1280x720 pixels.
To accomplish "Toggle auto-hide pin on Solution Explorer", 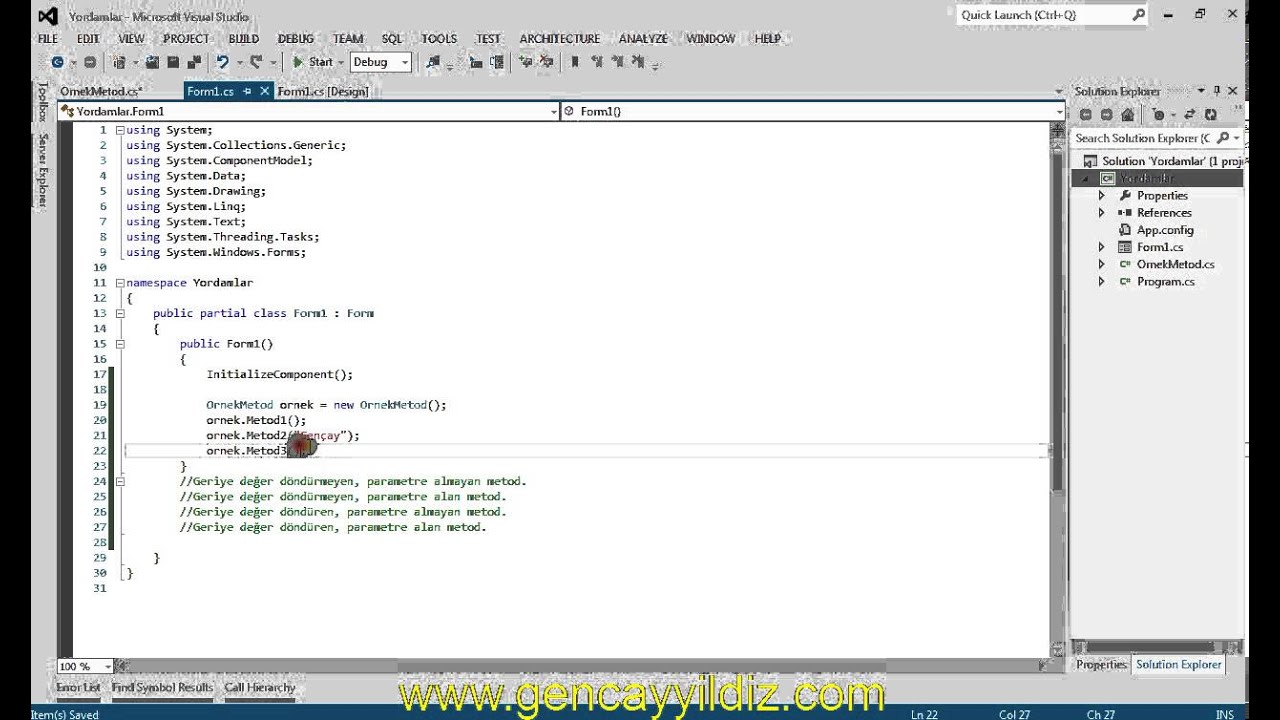I will click(x=1217, y=90).
